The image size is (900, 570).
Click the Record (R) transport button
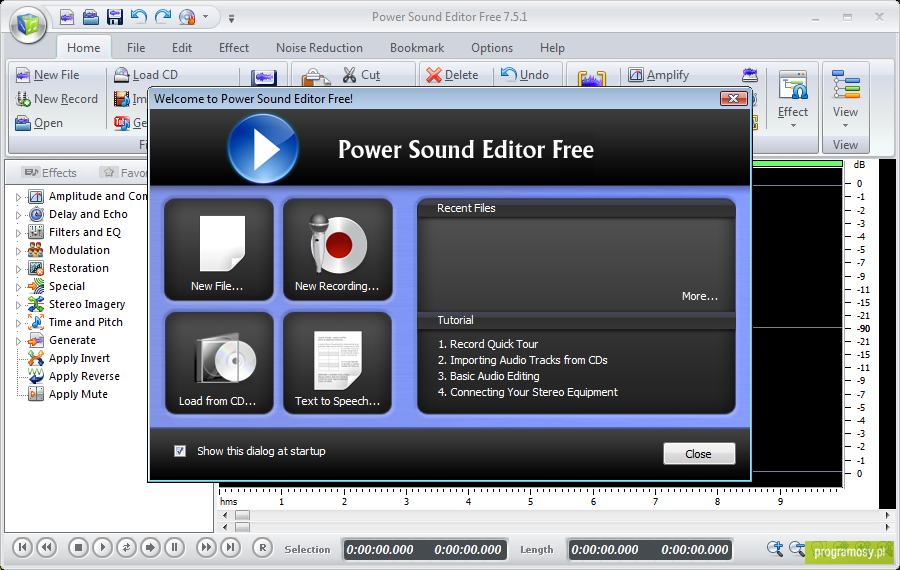(262, 547)
